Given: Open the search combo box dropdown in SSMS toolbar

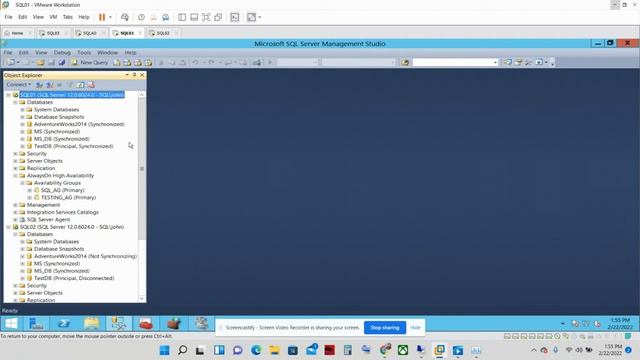Looking at the screenshot, I should click(x=495, y=62).
